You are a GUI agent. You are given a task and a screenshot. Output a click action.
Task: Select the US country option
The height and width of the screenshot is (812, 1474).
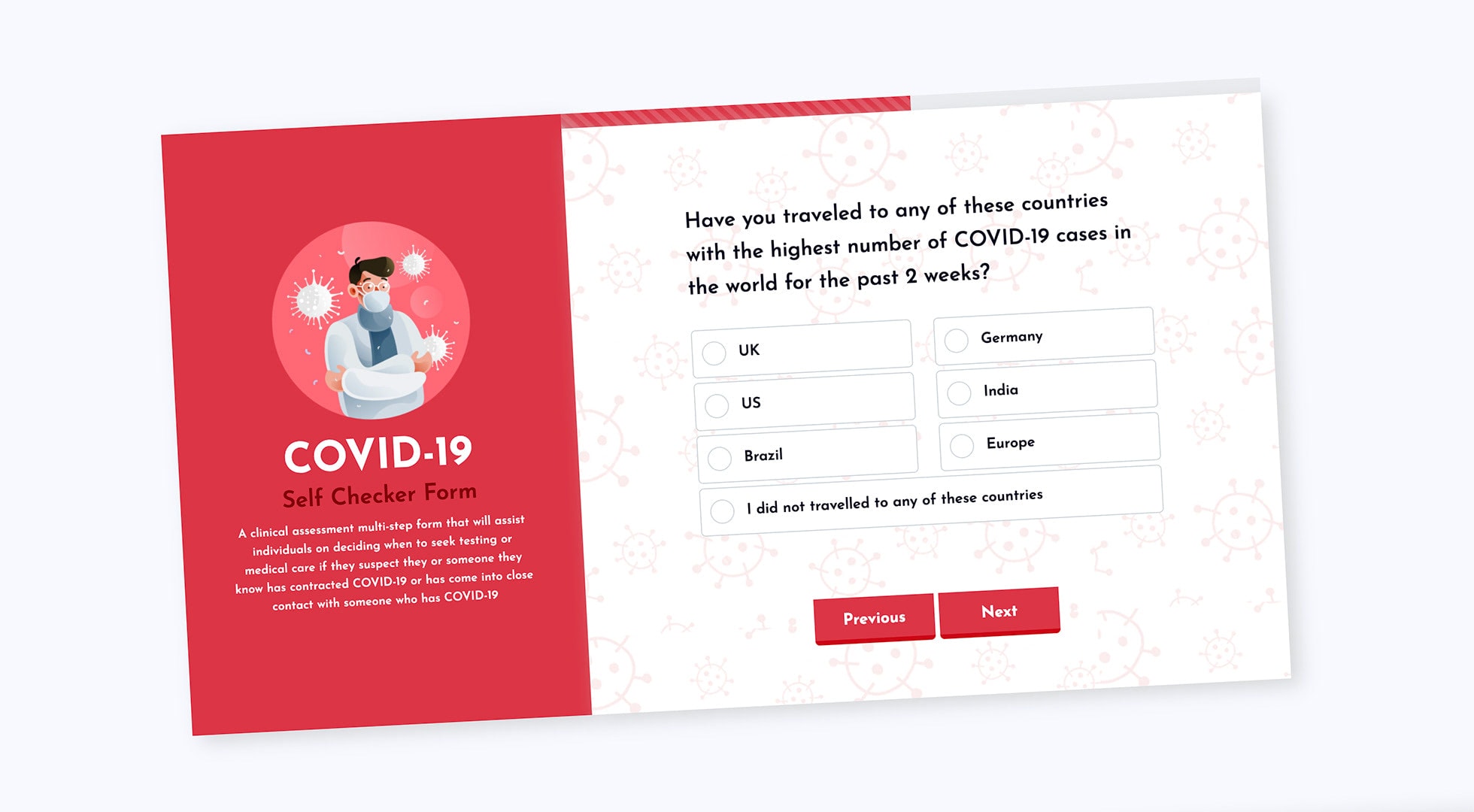[717, 403]
